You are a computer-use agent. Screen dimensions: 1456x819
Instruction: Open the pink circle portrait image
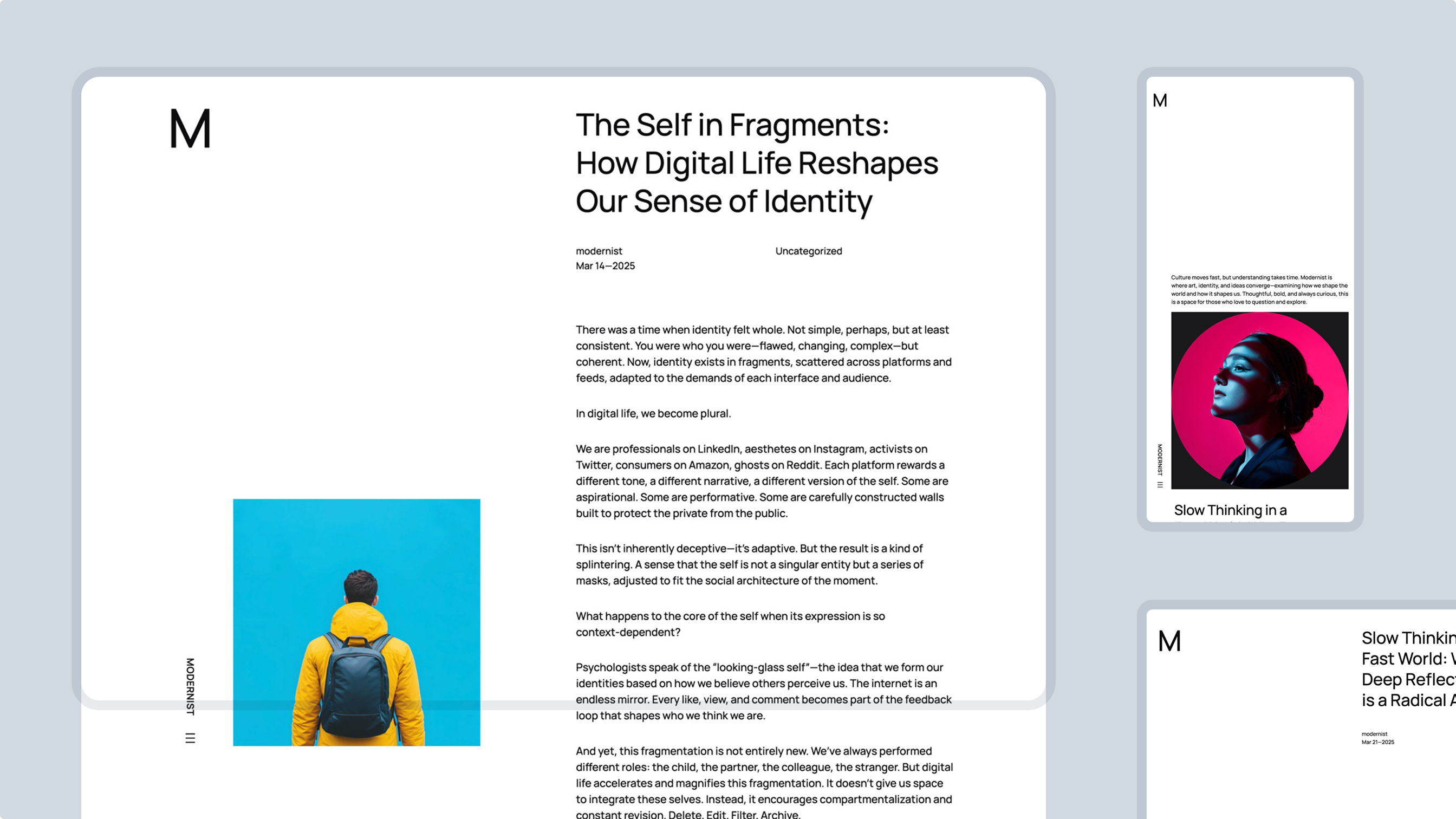pos(1259,400)
